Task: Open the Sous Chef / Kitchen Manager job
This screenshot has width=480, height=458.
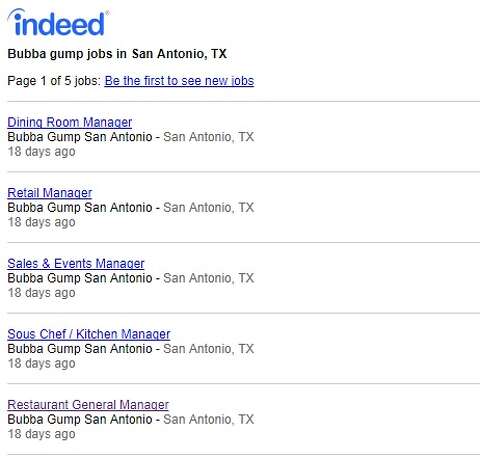Action: tap(89, 334)
